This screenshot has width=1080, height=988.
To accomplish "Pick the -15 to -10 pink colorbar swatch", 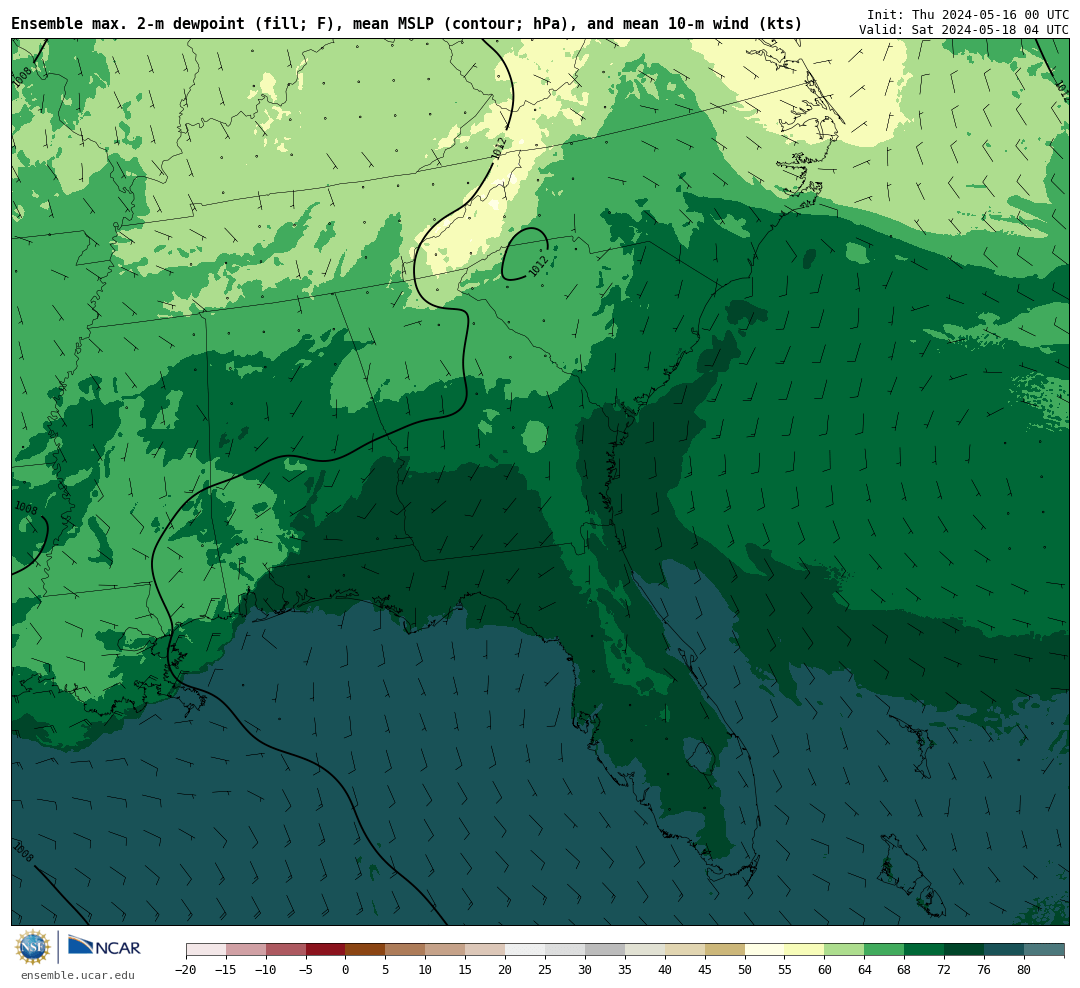I will coord(245,950).
